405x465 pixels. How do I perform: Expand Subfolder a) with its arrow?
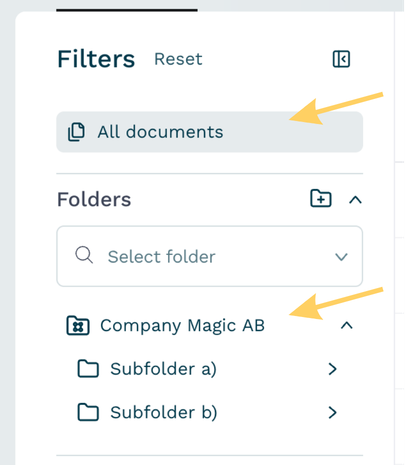pos(332,369)
